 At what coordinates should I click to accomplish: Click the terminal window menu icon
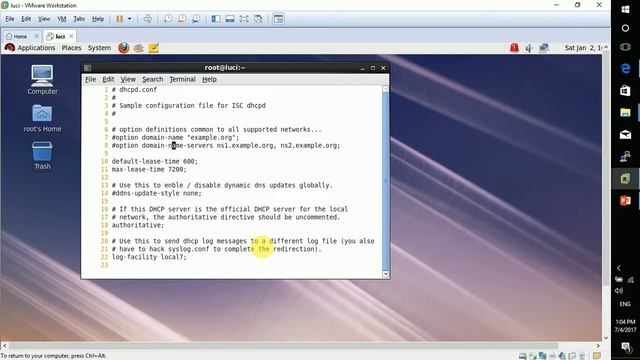87,68
